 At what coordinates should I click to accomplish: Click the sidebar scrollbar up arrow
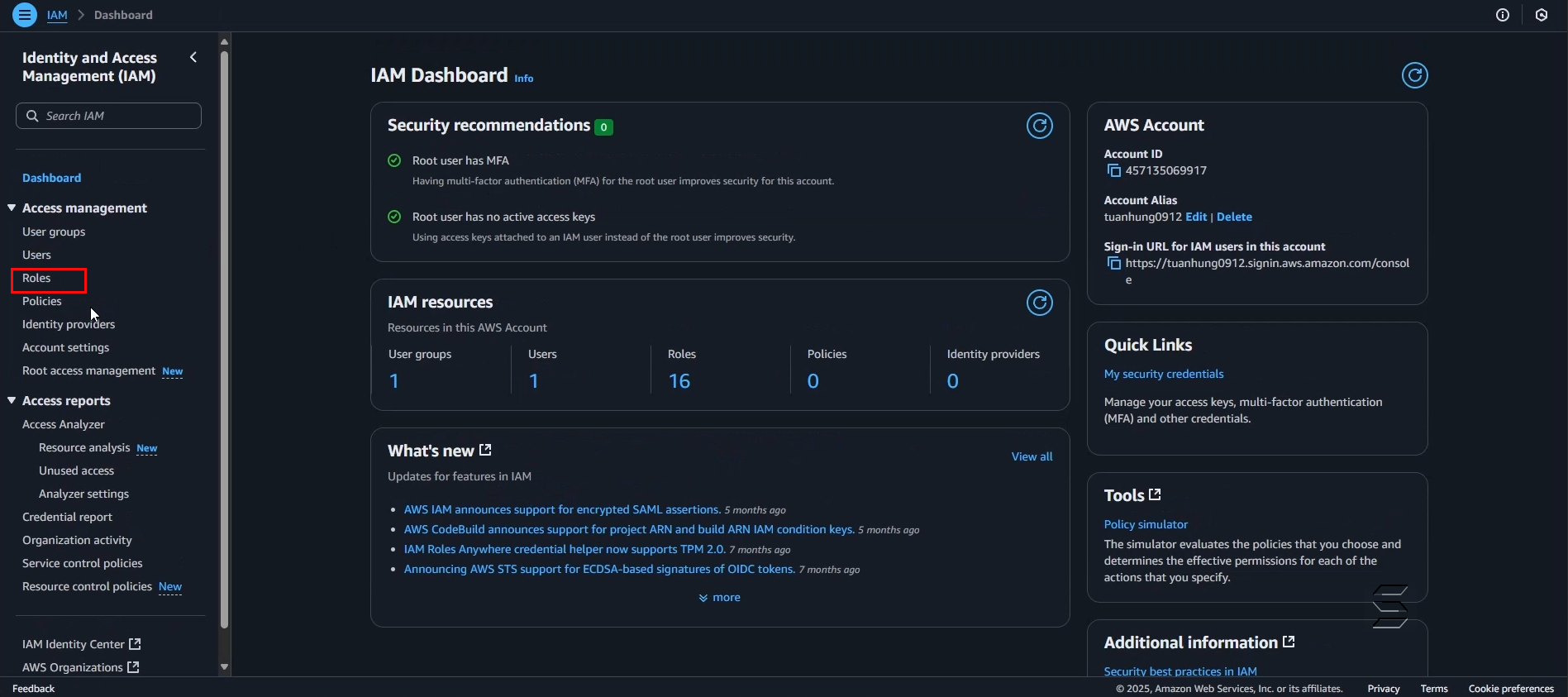pos(224,41)
